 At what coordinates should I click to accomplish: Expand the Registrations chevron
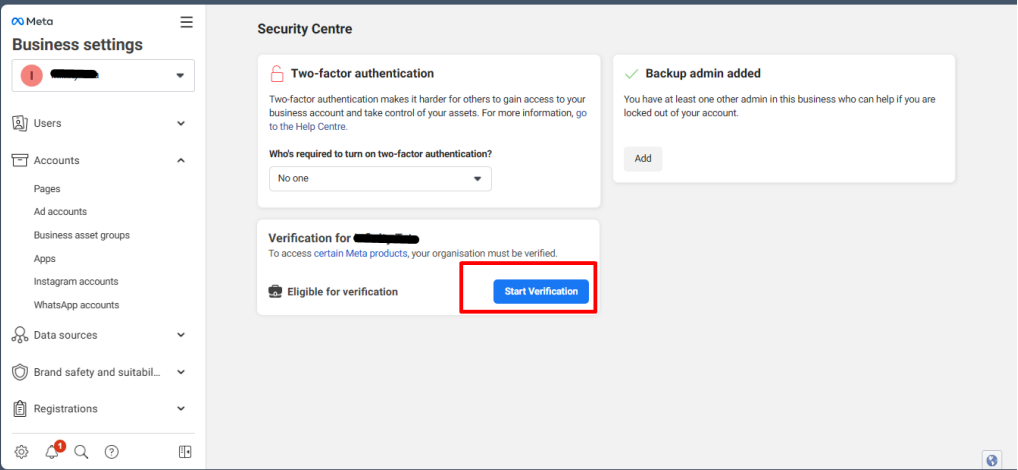[181, 409]
